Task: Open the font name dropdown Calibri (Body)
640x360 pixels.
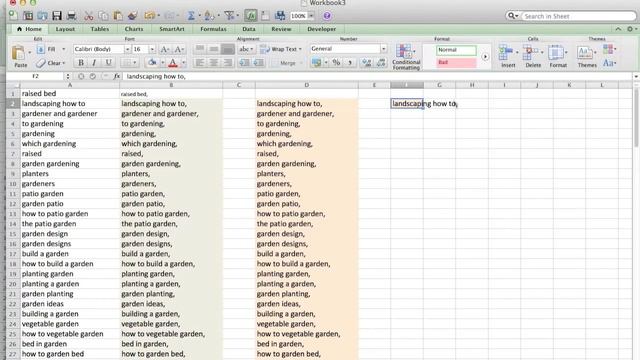Action: tap(127, 49)
